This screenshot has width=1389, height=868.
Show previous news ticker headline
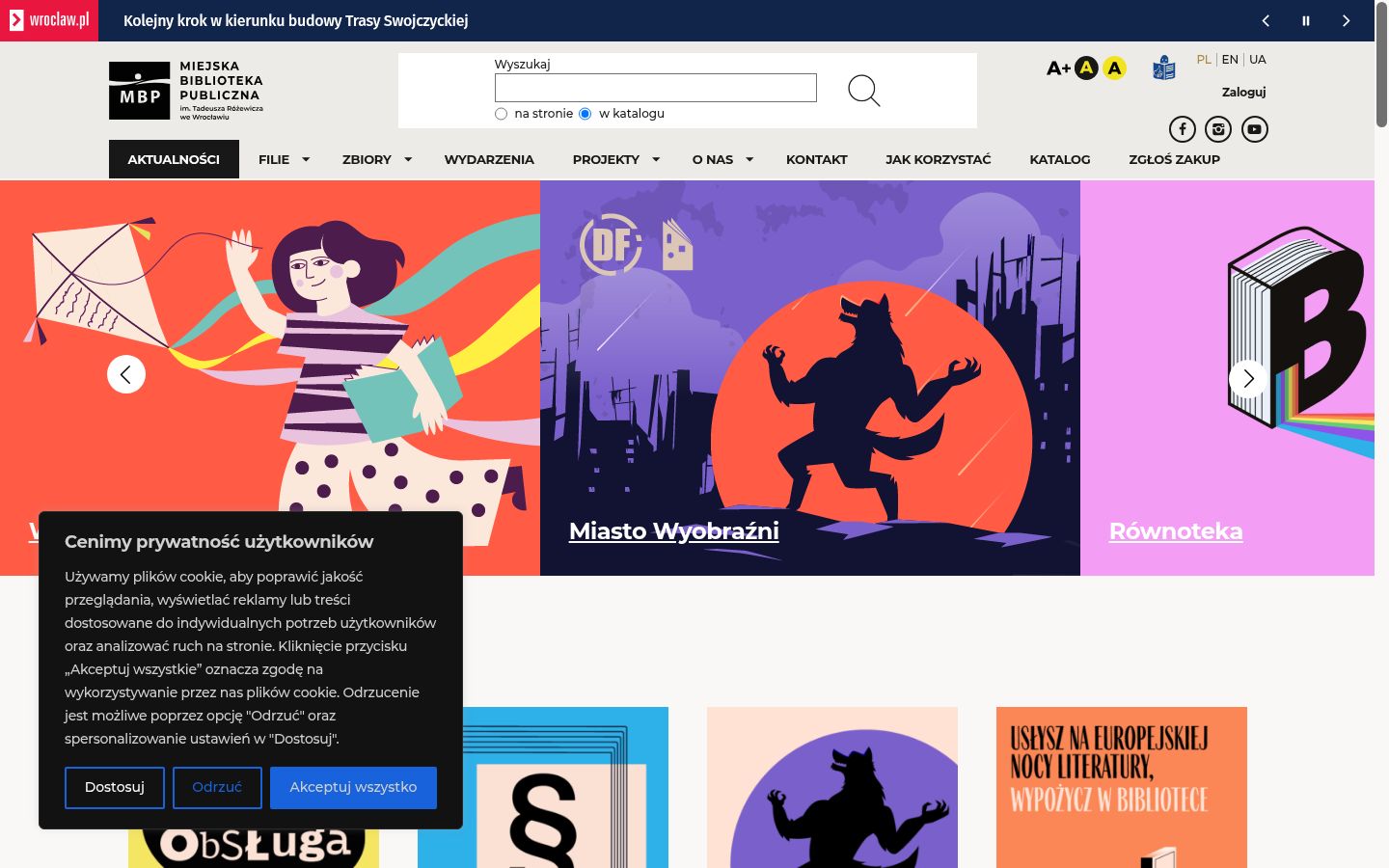(1266, 20)
